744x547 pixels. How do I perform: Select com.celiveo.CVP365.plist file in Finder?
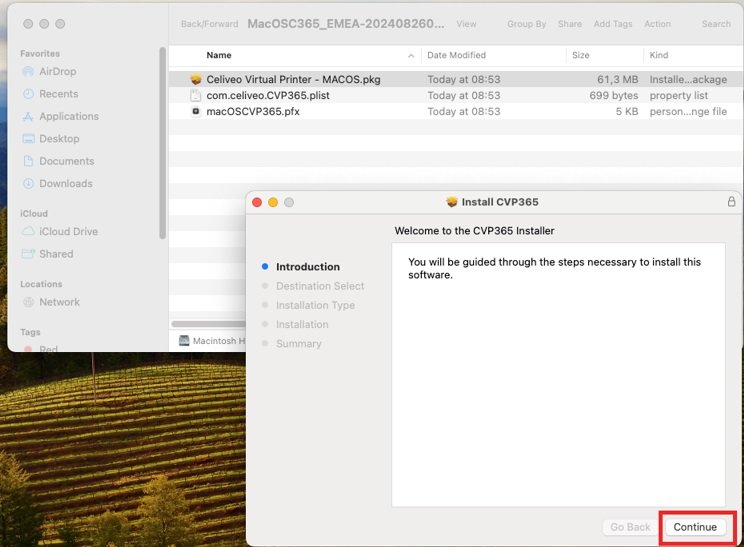[x=456, y=95]
